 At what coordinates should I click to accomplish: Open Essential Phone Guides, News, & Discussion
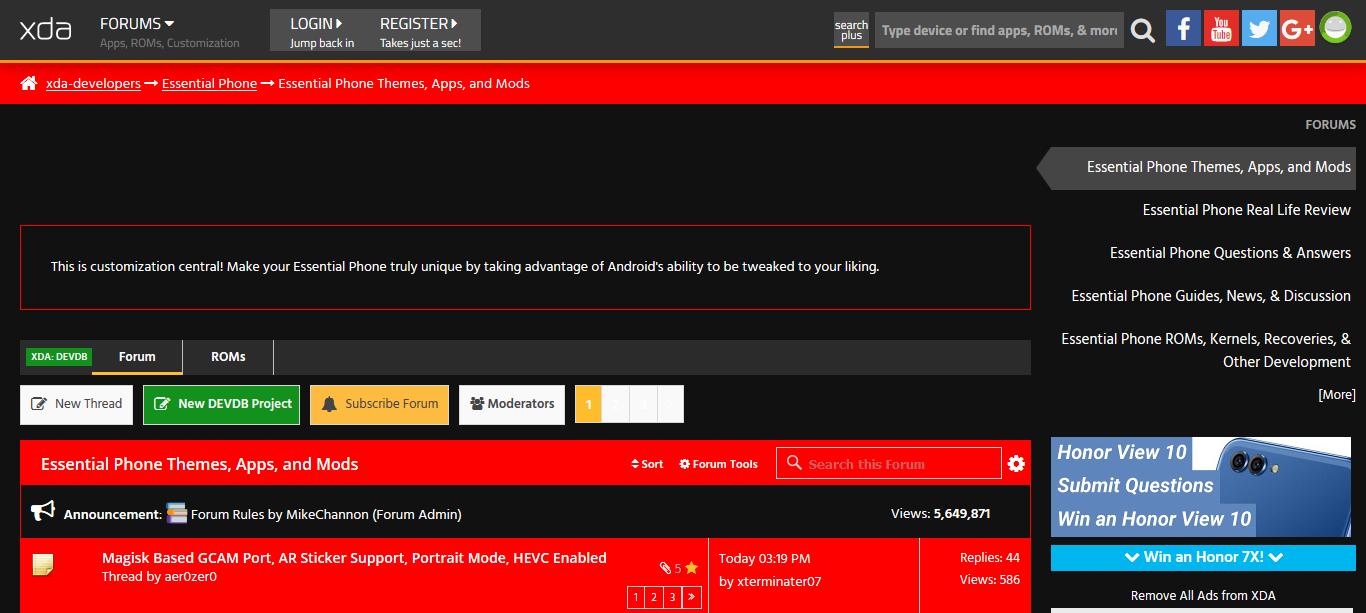click(1211, 296)
